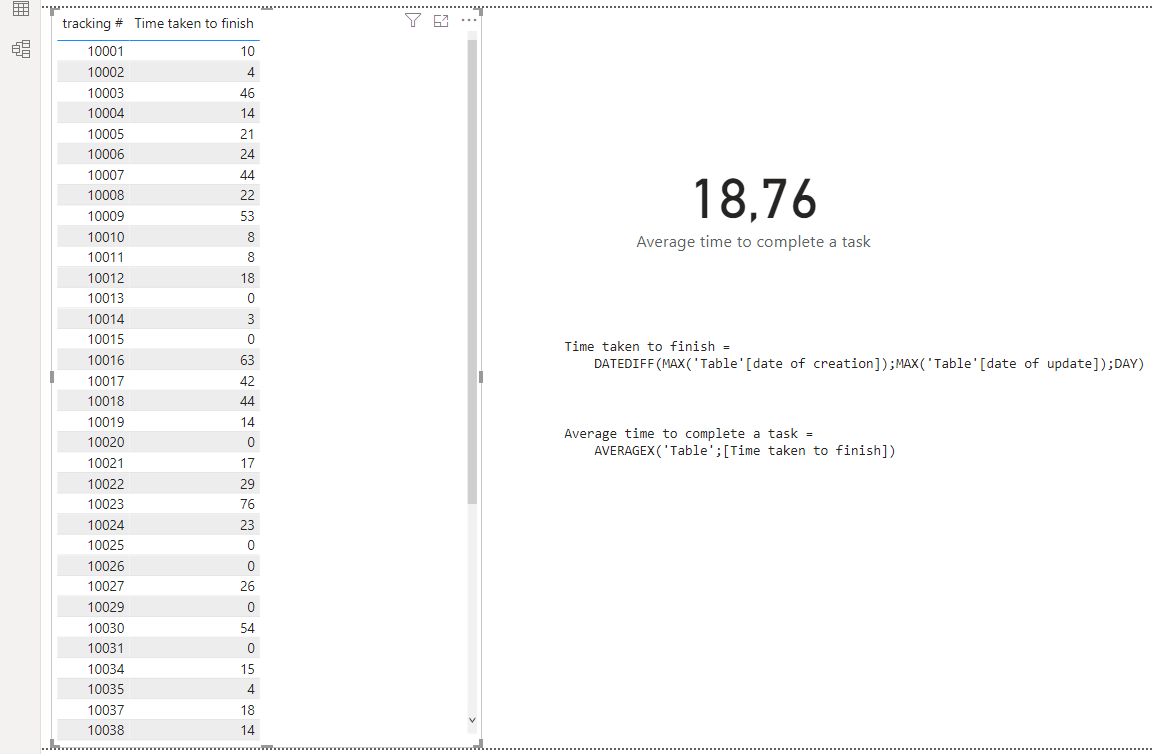Sort table by Time taken to finish
Screen dimensions: 1154x754
[194, 23]
